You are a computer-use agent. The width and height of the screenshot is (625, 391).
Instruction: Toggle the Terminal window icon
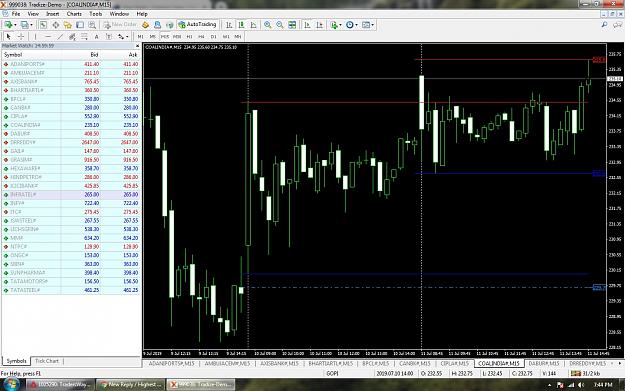tap(80, 25)
